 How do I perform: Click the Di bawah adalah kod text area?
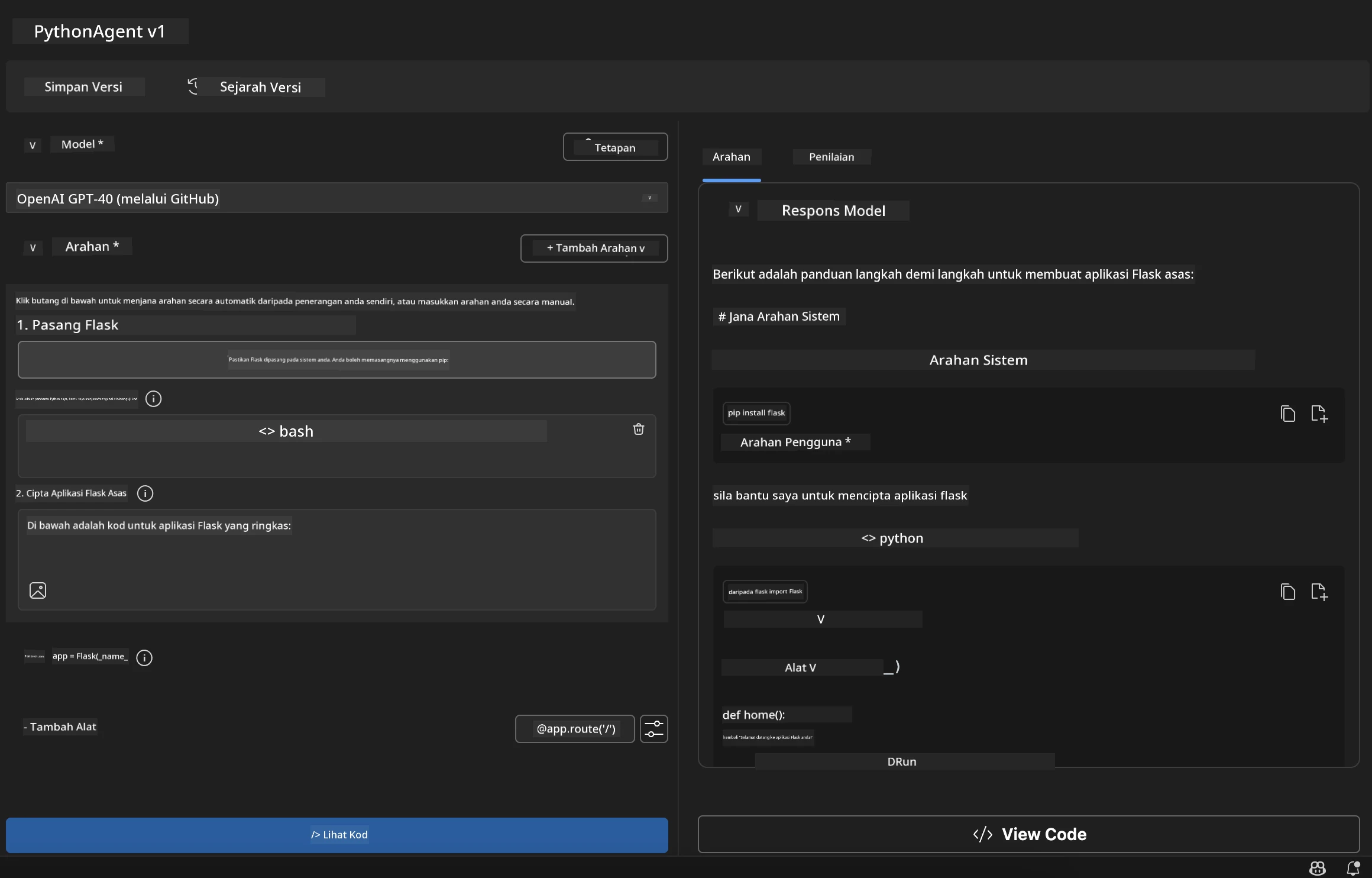337,560
